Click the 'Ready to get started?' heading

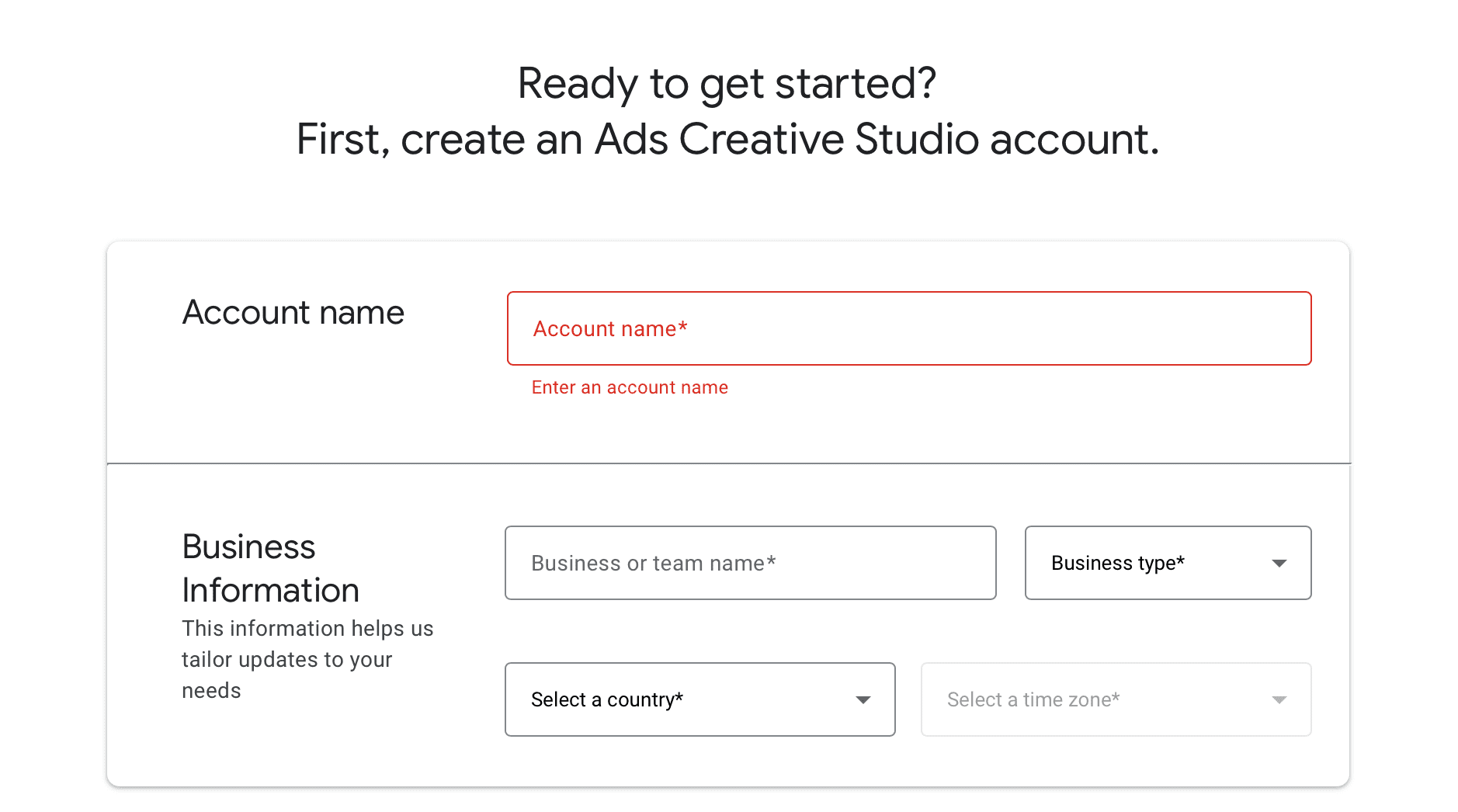[x=727, y=84]
